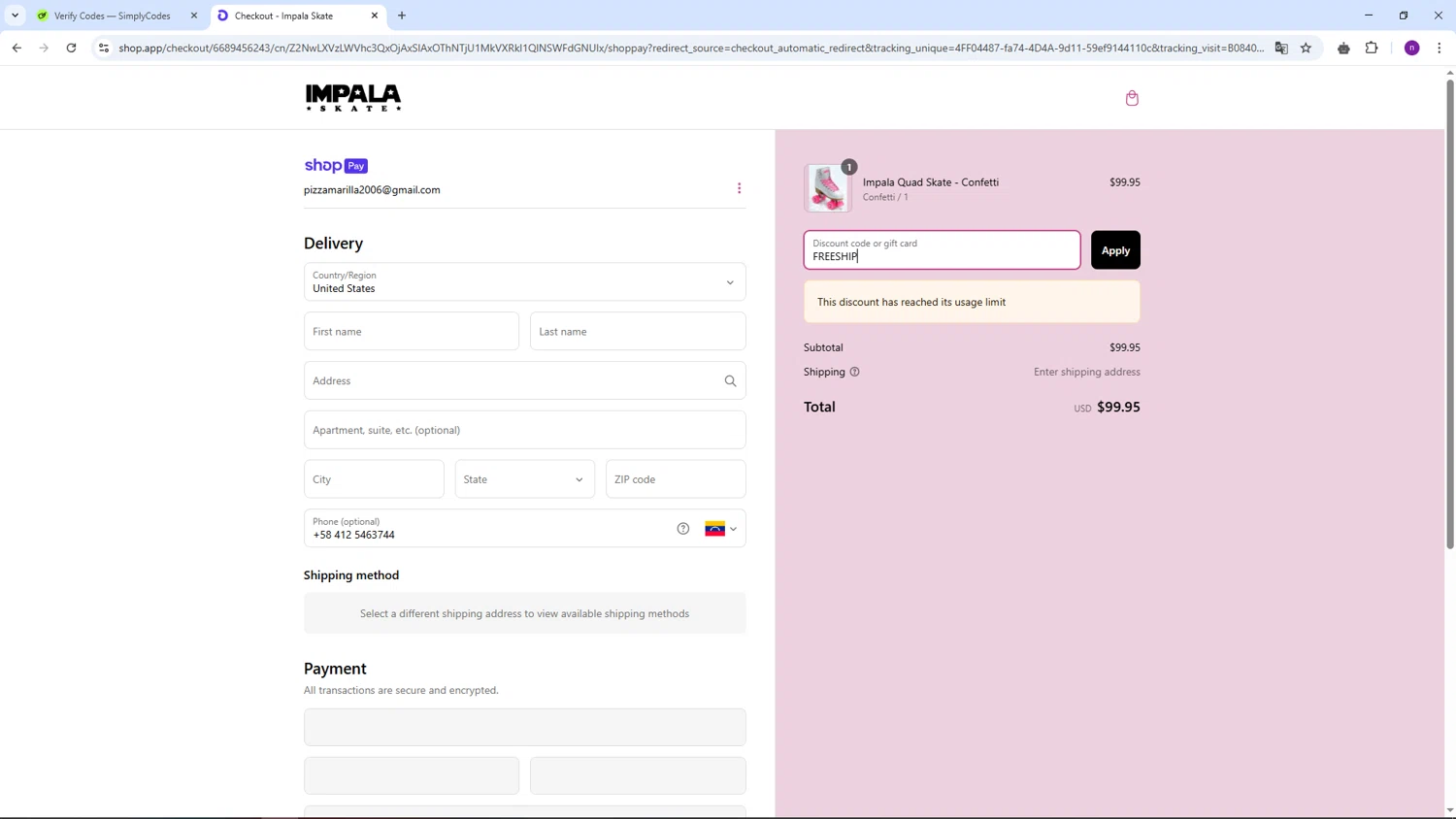Image resolution: width=1456 pixels, height=819 pixels.
Task: Click the Apply discount button
Action: [1115, 250]
